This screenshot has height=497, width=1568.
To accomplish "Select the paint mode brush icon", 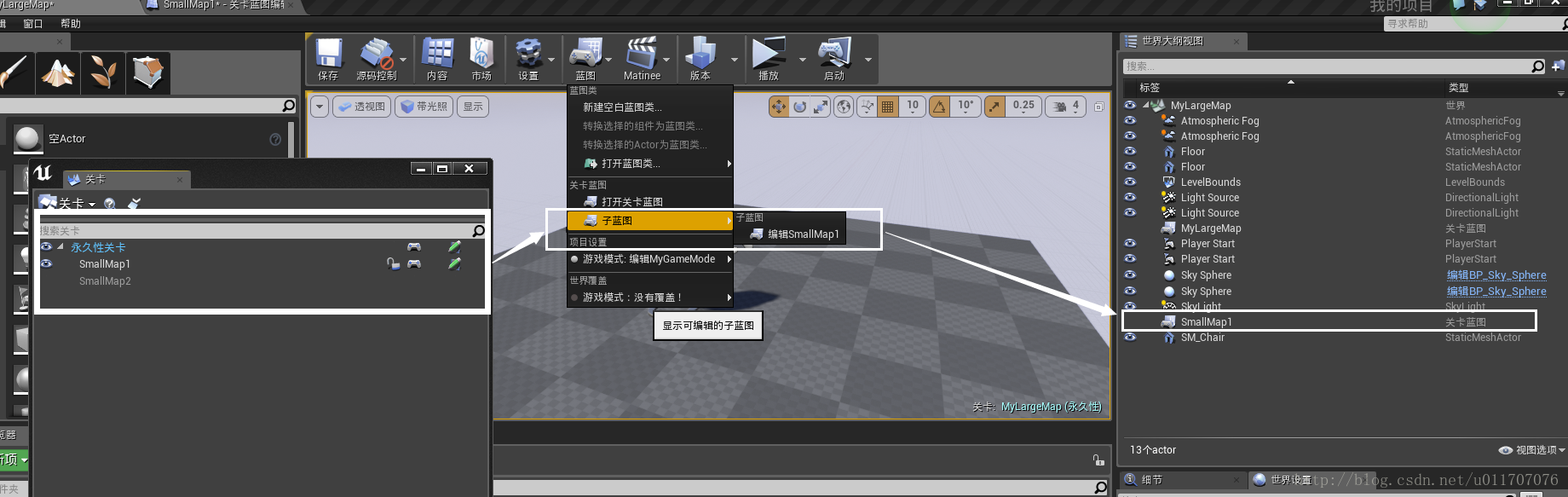I will click(x=14, y=73).
